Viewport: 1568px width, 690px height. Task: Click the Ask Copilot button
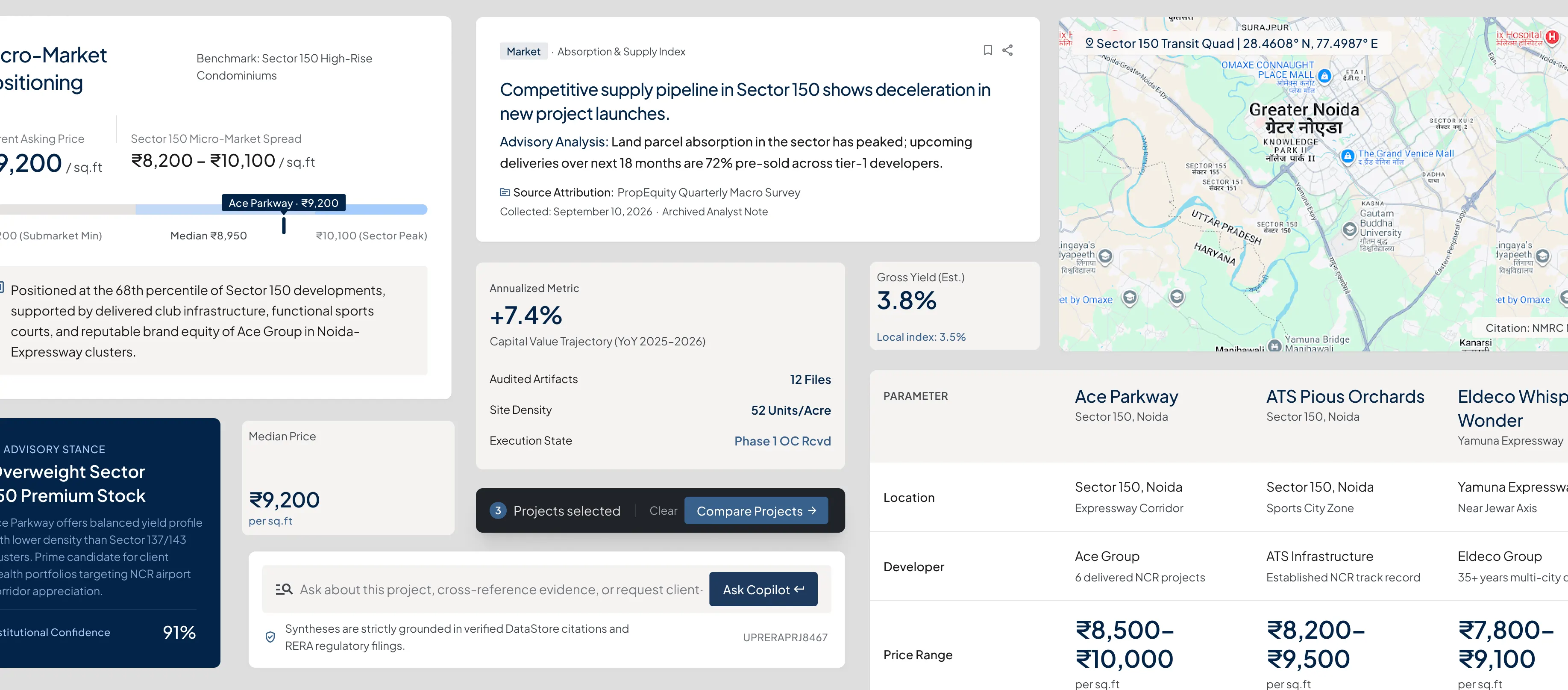(x=763, y=589)
